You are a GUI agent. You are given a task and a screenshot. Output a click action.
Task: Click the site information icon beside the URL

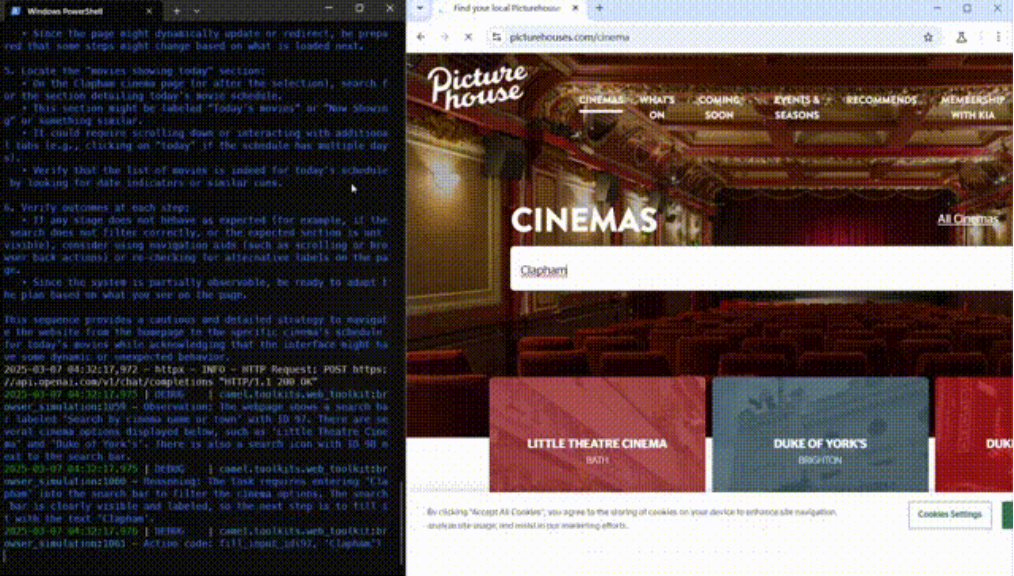(496, 37)
